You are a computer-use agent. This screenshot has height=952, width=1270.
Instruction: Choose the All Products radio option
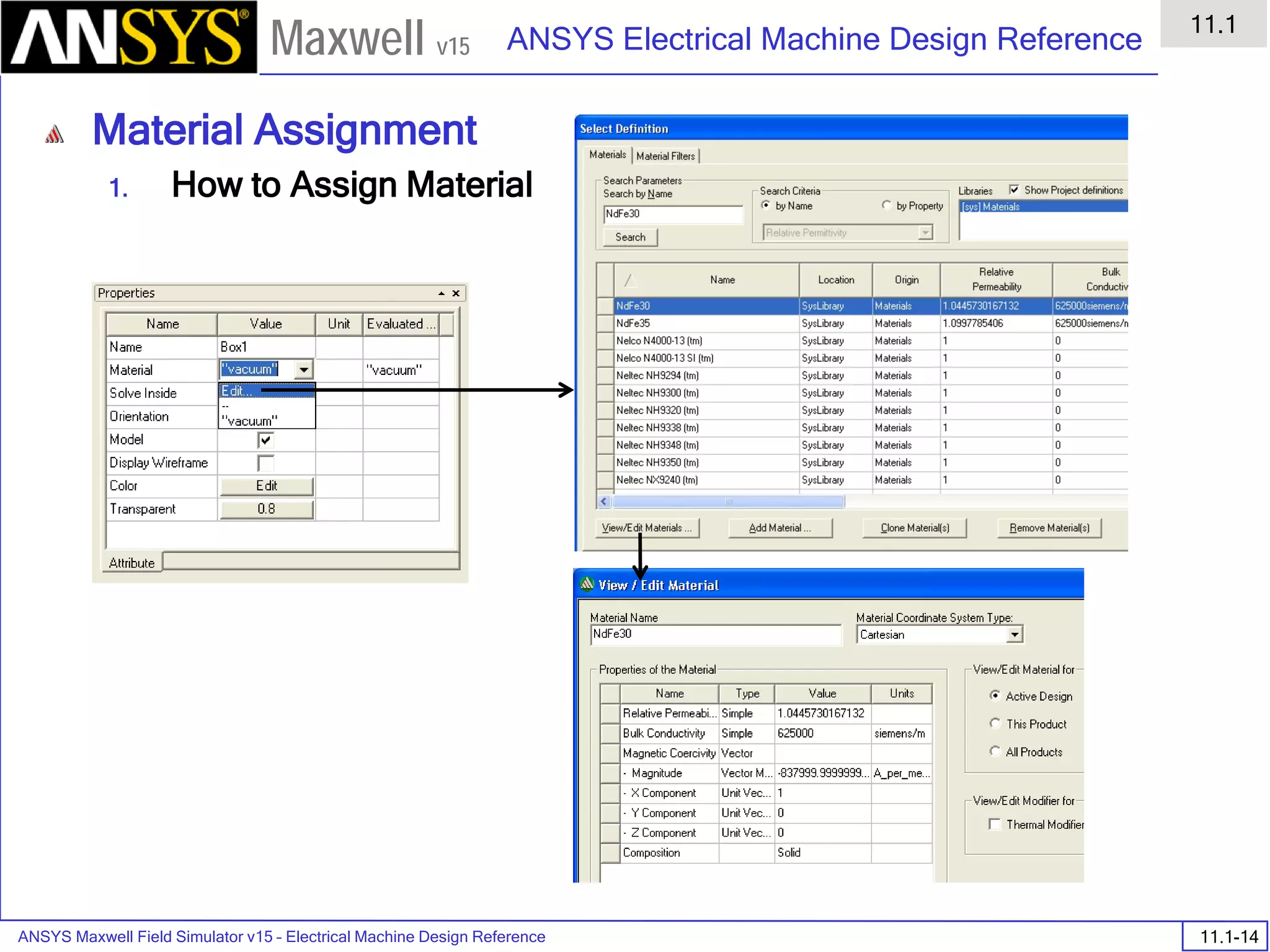(x=995, y=751)
